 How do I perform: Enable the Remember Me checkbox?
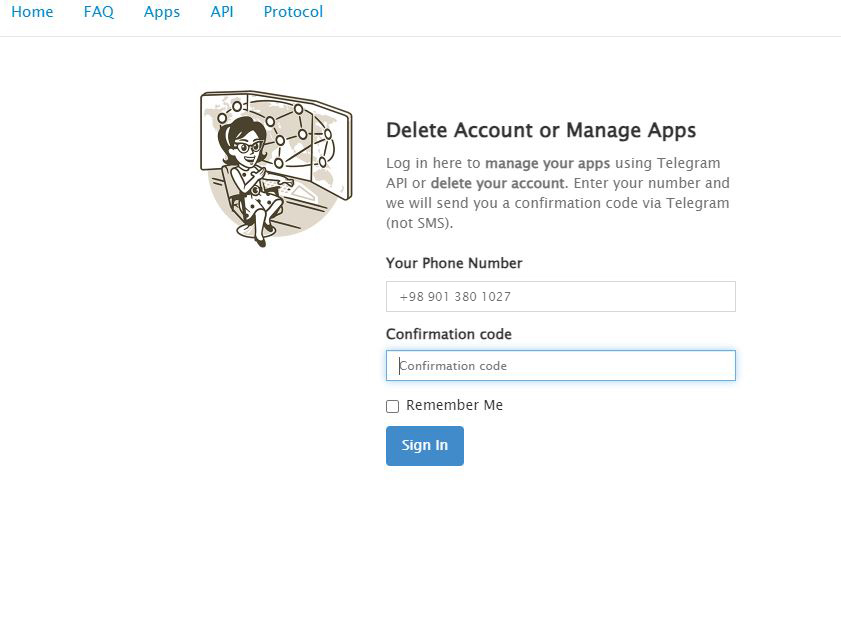point(393,406)
